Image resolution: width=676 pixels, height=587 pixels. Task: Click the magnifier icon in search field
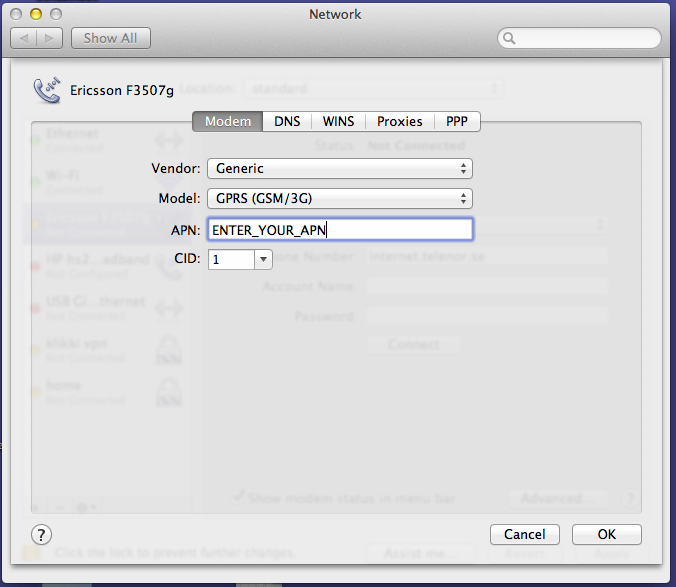click(x=510, y=39)
